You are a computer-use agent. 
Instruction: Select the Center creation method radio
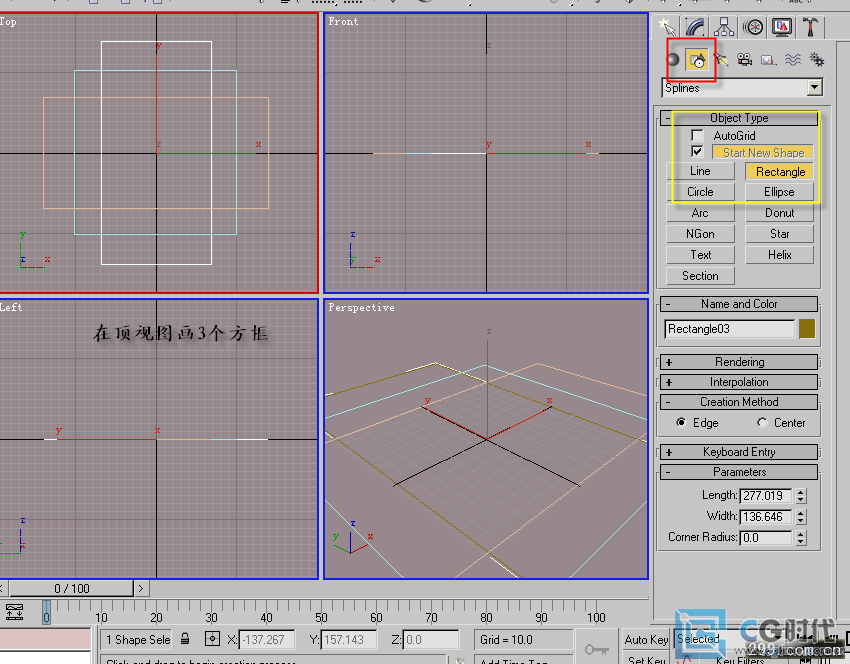pos(762,422)
